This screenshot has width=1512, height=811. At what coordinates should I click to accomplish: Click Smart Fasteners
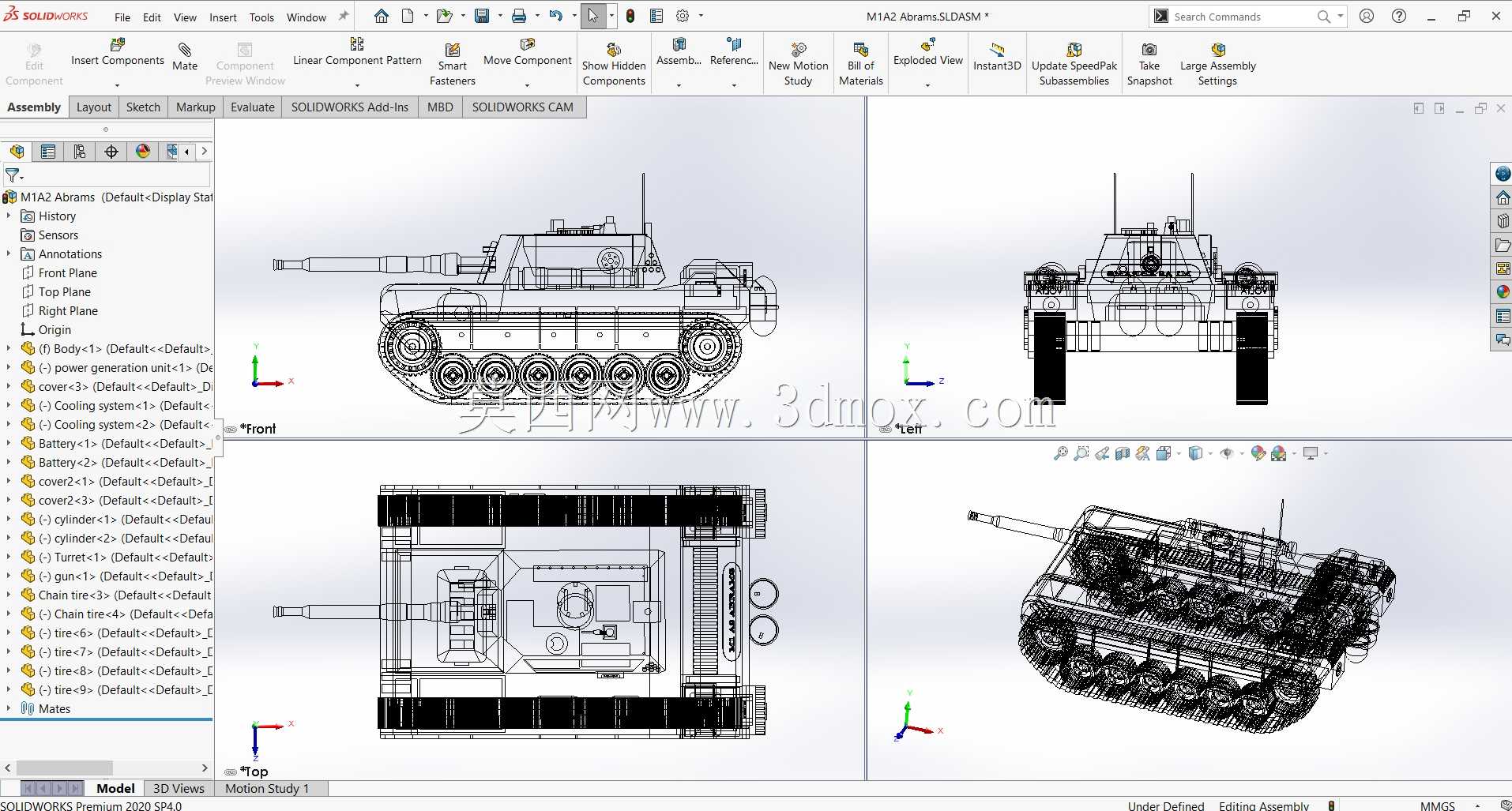[x=453, y=64]
